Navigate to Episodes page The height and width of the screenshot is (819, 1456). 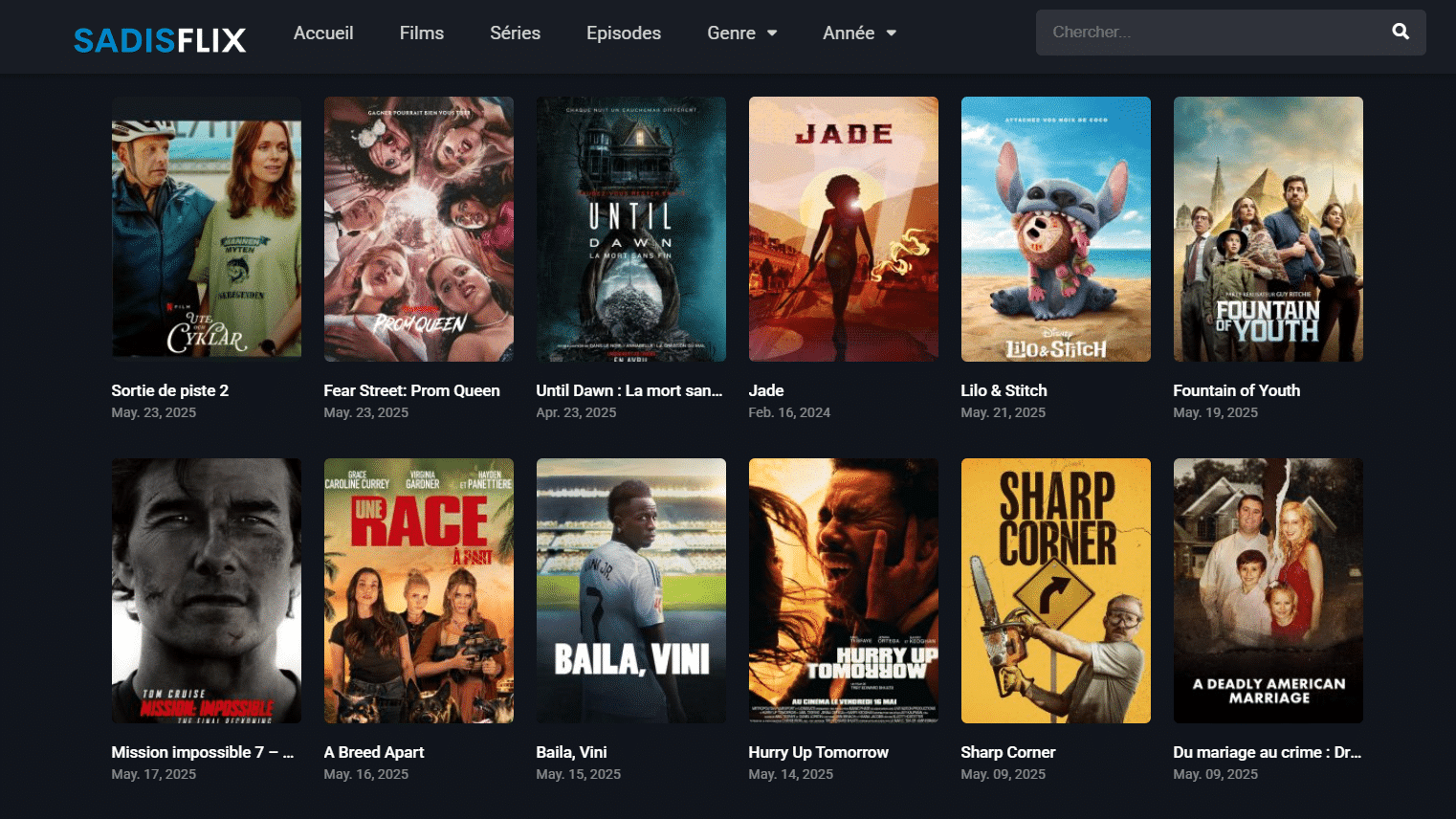pos(623,33)
